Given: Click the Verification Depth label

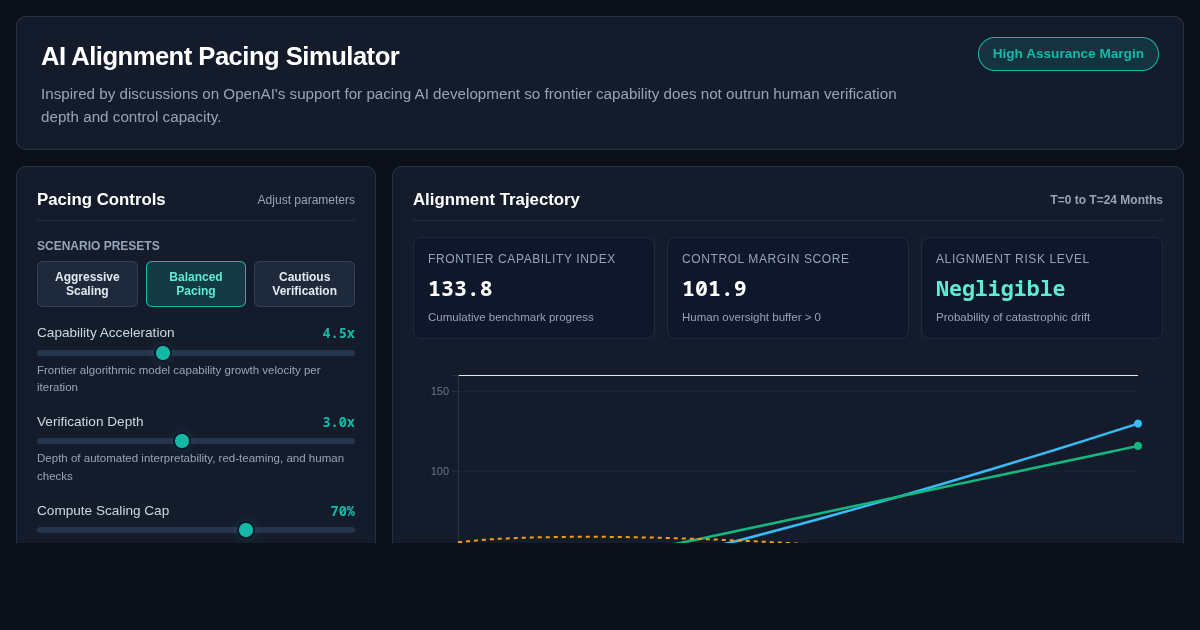Looking at the screenshot, I should coord(90,422).
